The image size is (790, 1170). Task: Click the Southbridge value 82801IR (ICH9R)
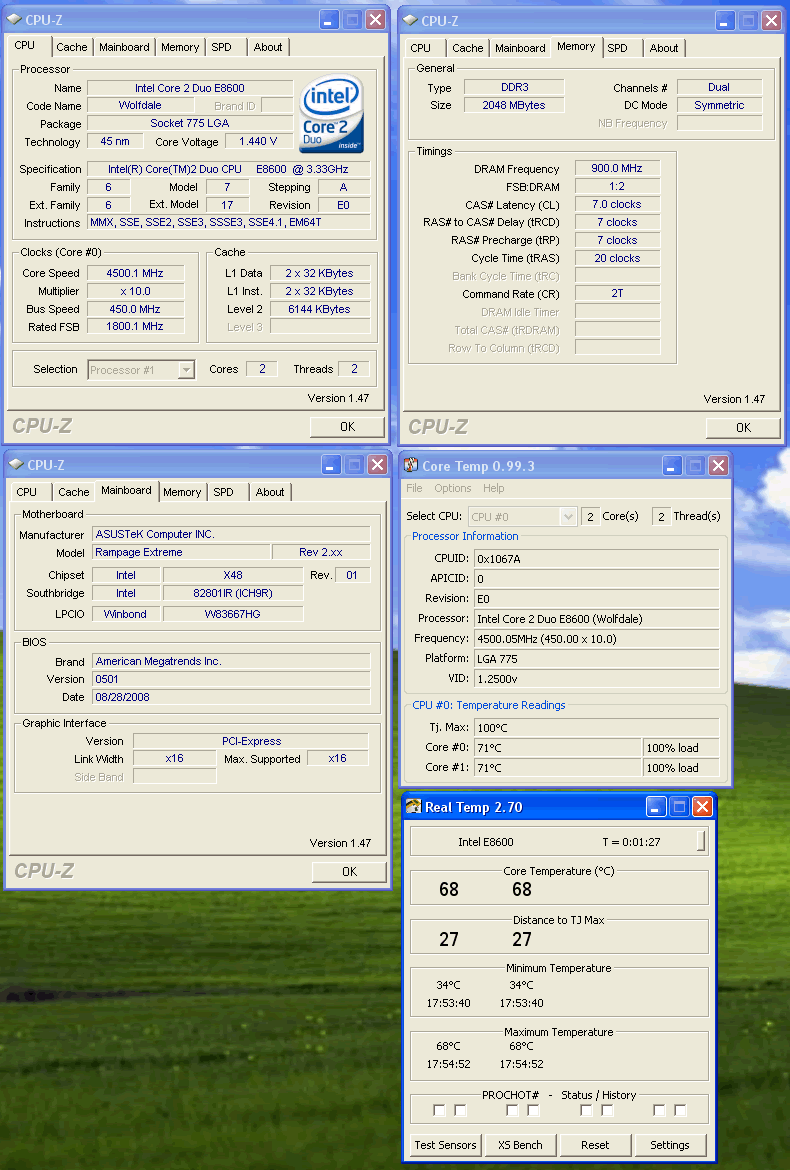pos(233,593)
